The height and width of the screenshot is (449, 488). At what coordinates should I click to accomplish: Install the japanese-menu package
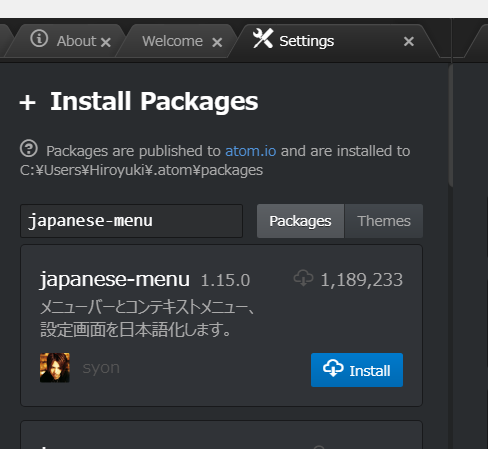[357, 370]
